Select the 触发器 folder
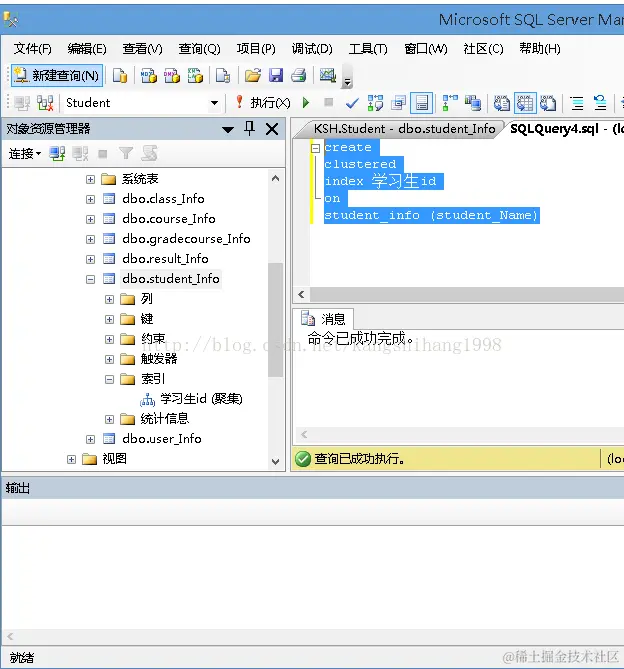624x669 pixels. (x=159, y=359)
